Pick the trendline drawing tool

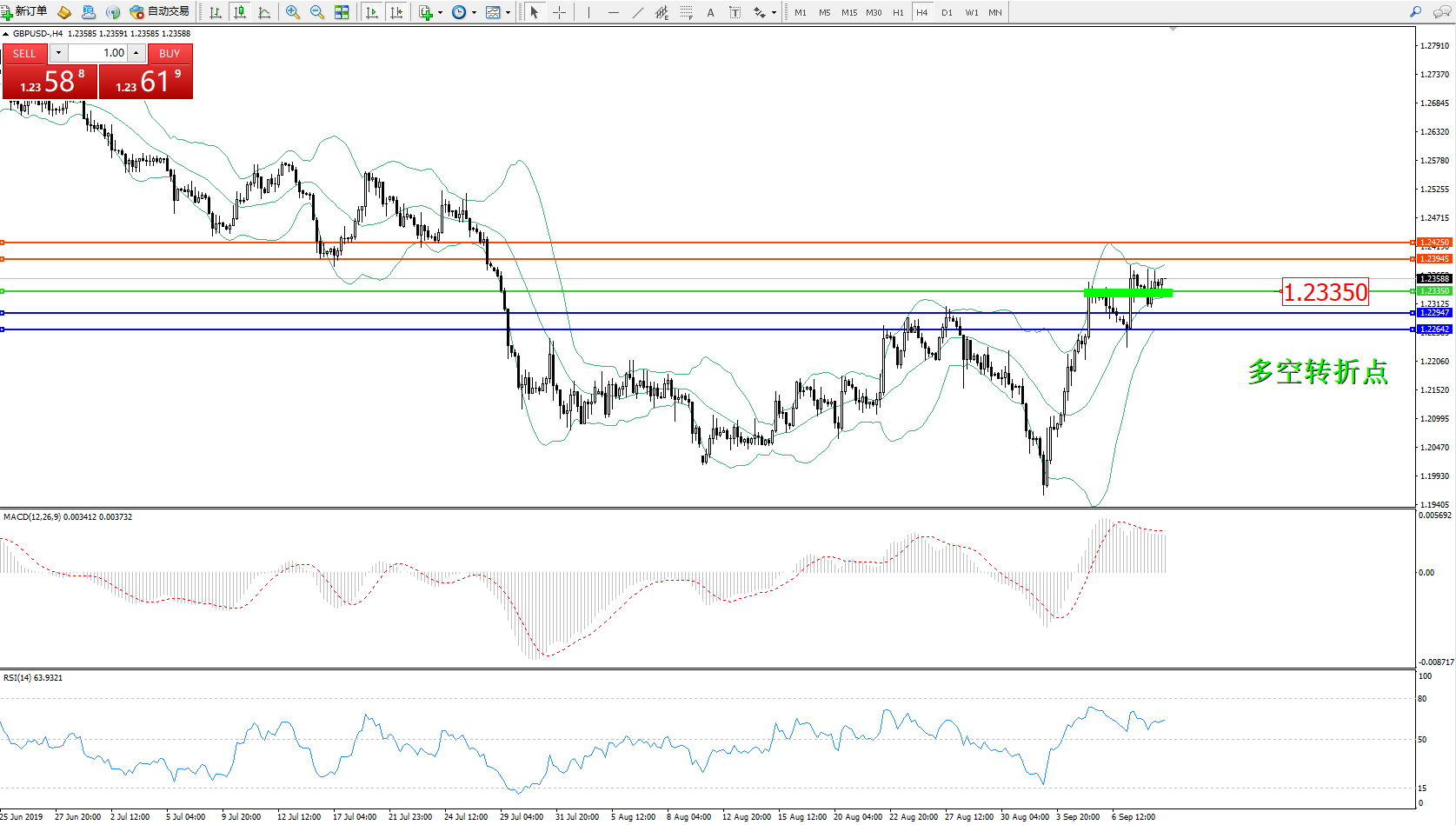point(638,12)
